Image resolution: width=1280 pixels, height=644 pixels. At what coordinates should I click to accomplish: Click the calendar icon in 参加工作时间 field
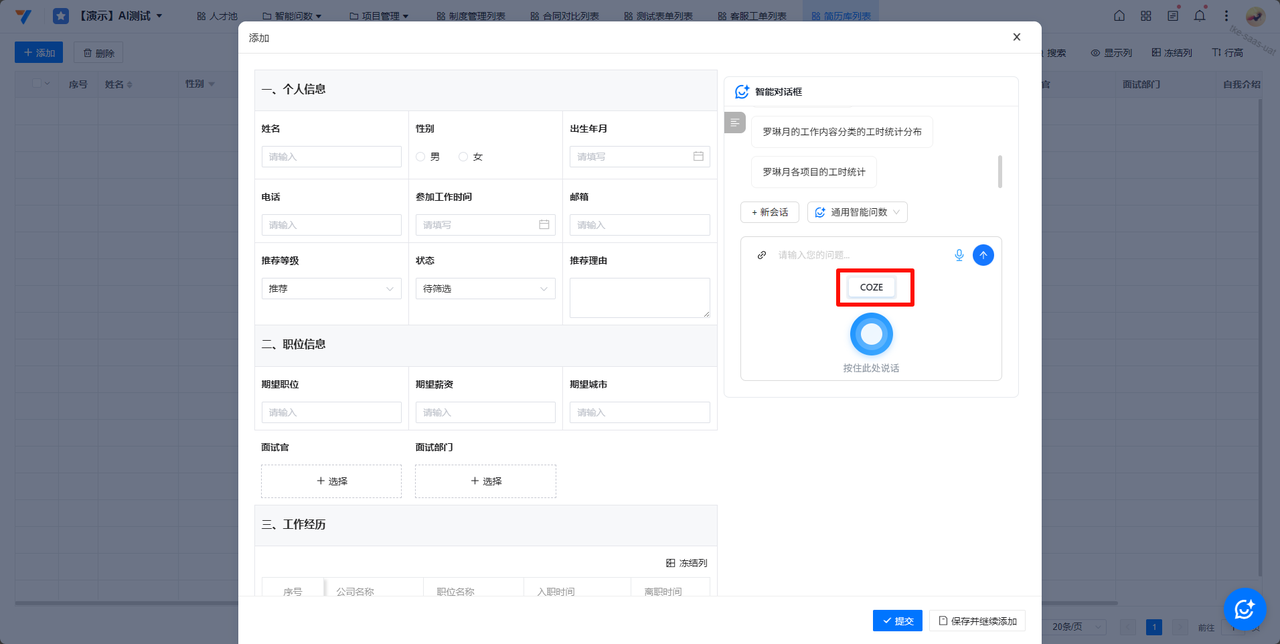tap(544, 225)
